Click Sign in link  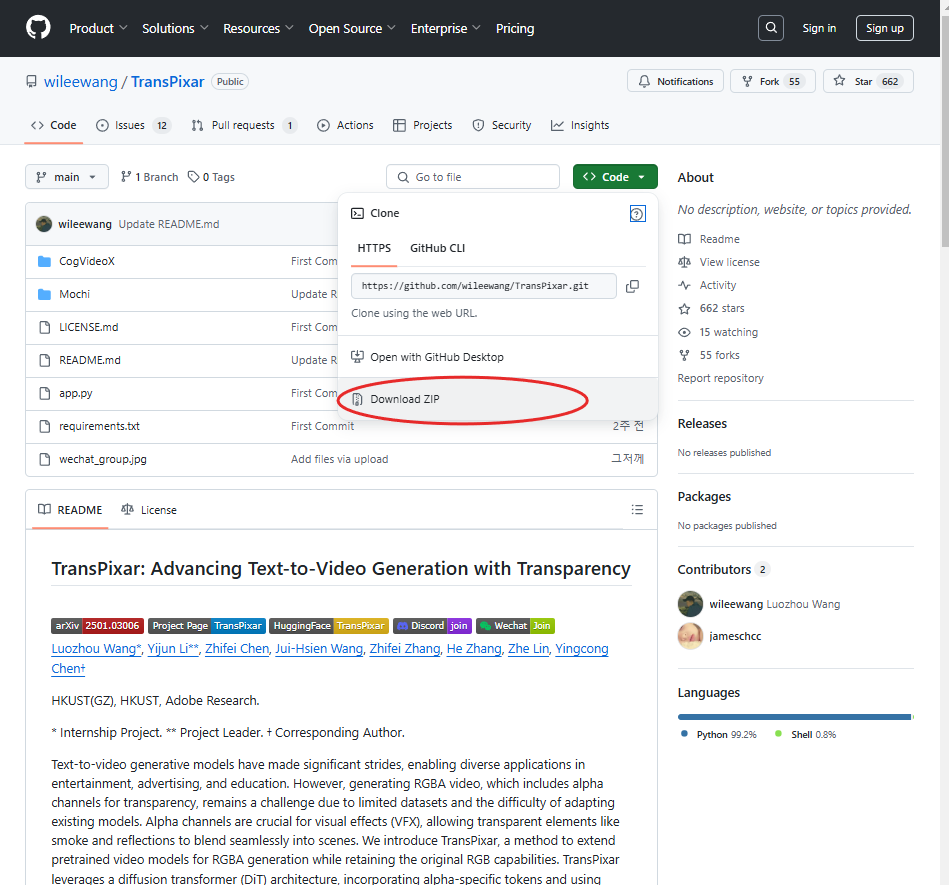(x=819, y=28)
